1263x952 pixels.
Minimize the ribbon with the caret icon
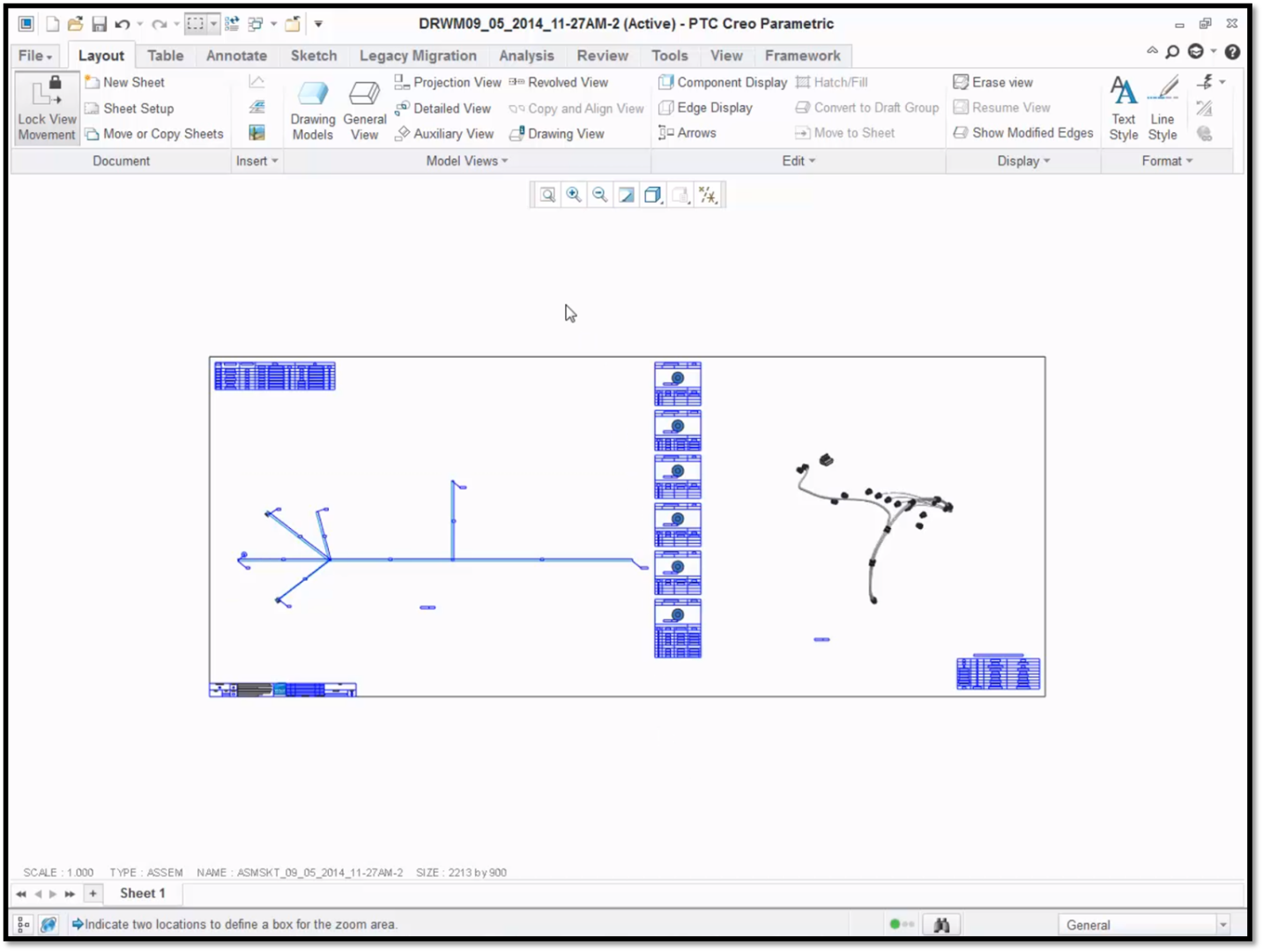[1152, 51]
